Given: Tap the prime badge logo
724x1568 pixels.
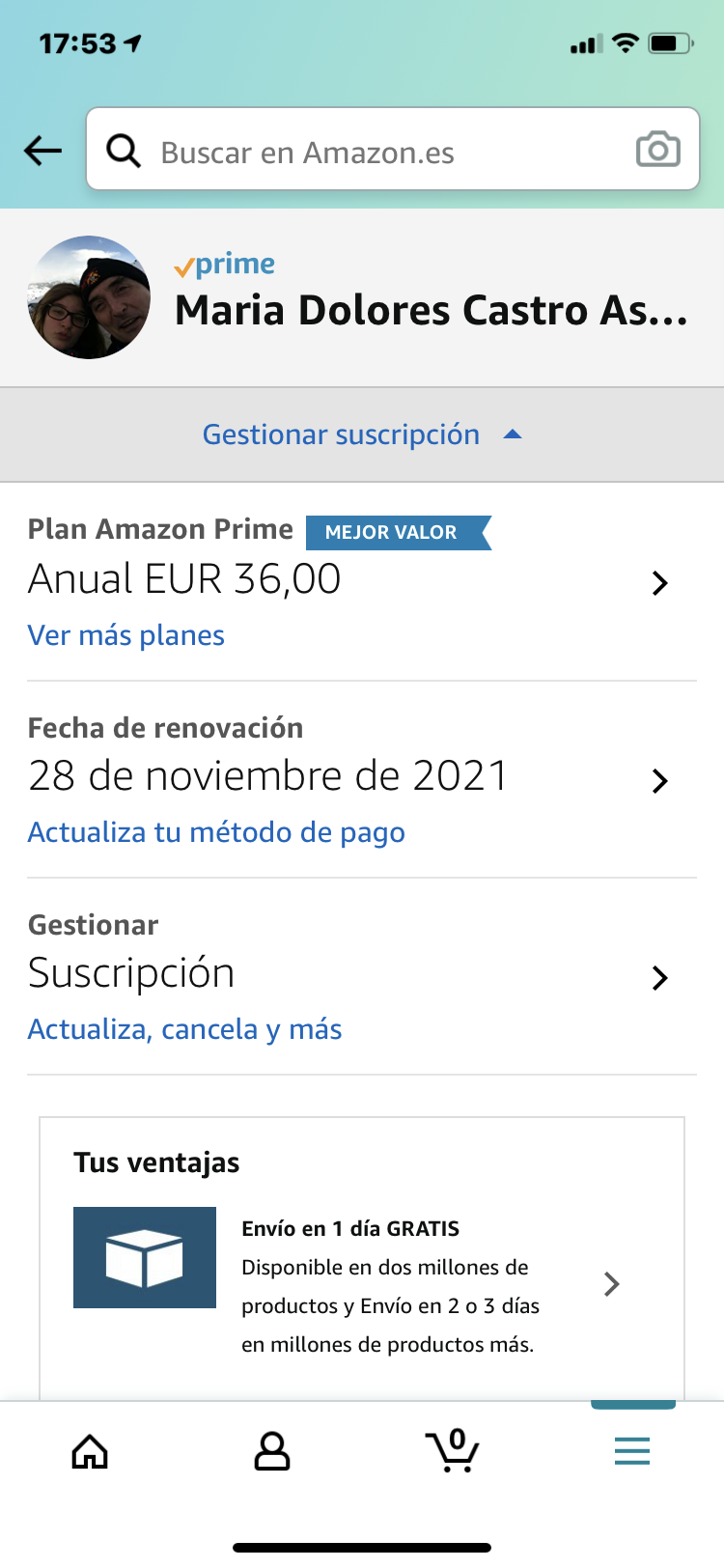Looking at the screenshot, I should 225,265.
